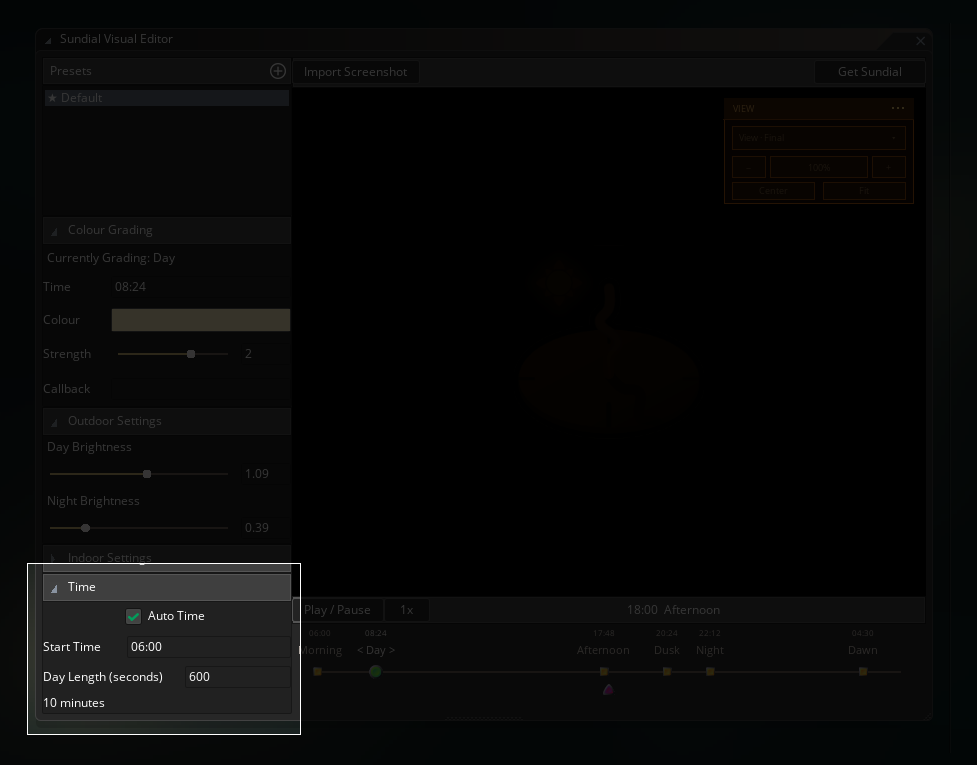Click the Dawn marker on timeline
This screenshot has height=765, width=977.
[x=863, y=672]
